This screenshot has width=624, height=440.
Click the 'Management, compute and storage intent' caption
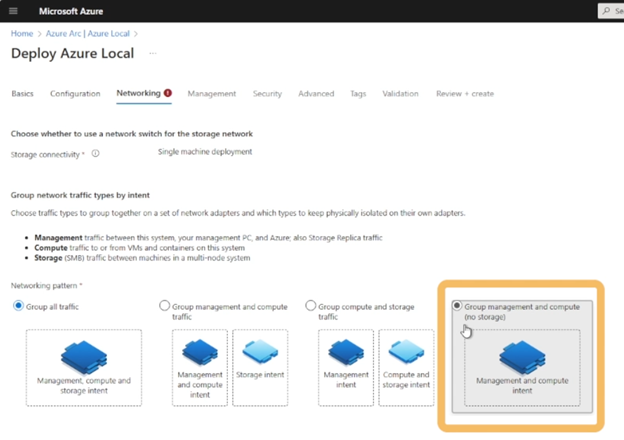tap(84, 385)
